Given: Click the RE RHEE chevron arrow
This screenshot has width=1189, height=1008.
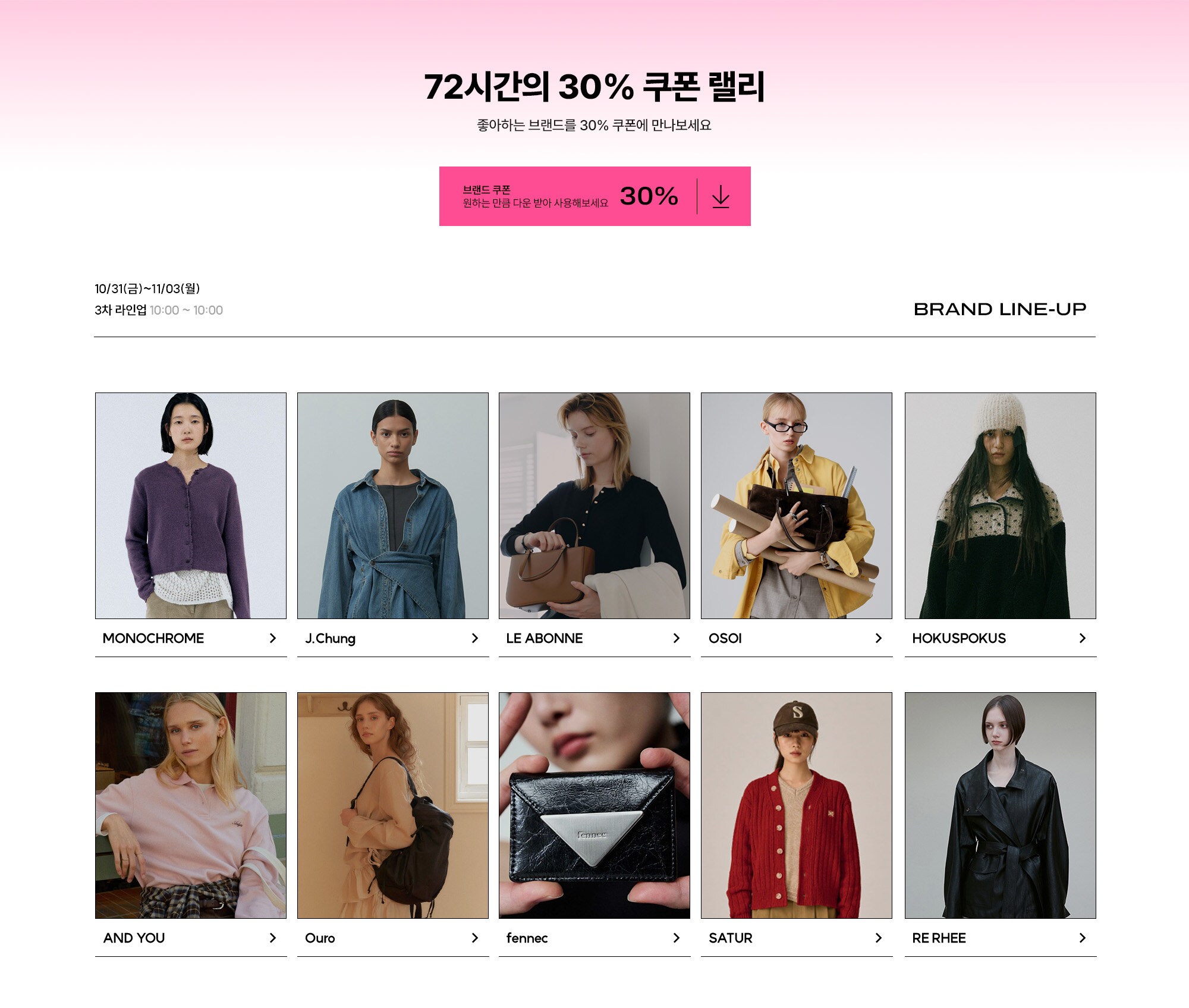Looking at the screenshot, I should click(1083, 938).
